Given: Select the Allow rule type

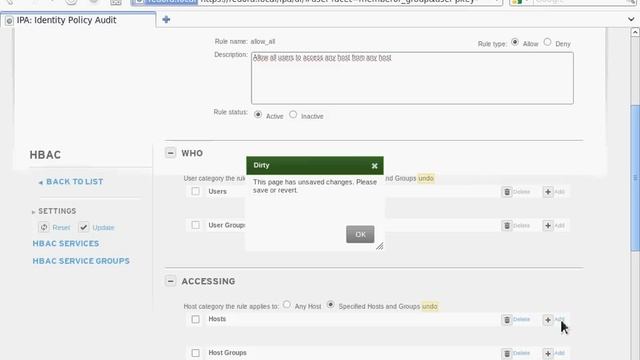Looking at the screenshot, I should point(515,42).
